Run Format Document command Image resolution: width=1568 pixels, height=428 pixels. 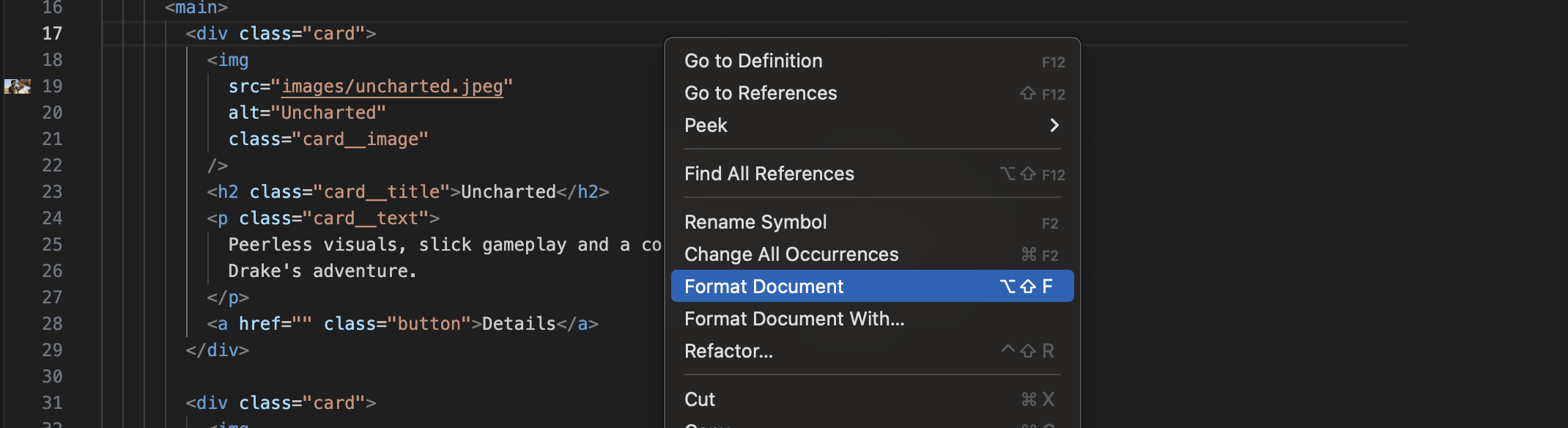pos(763,287)
